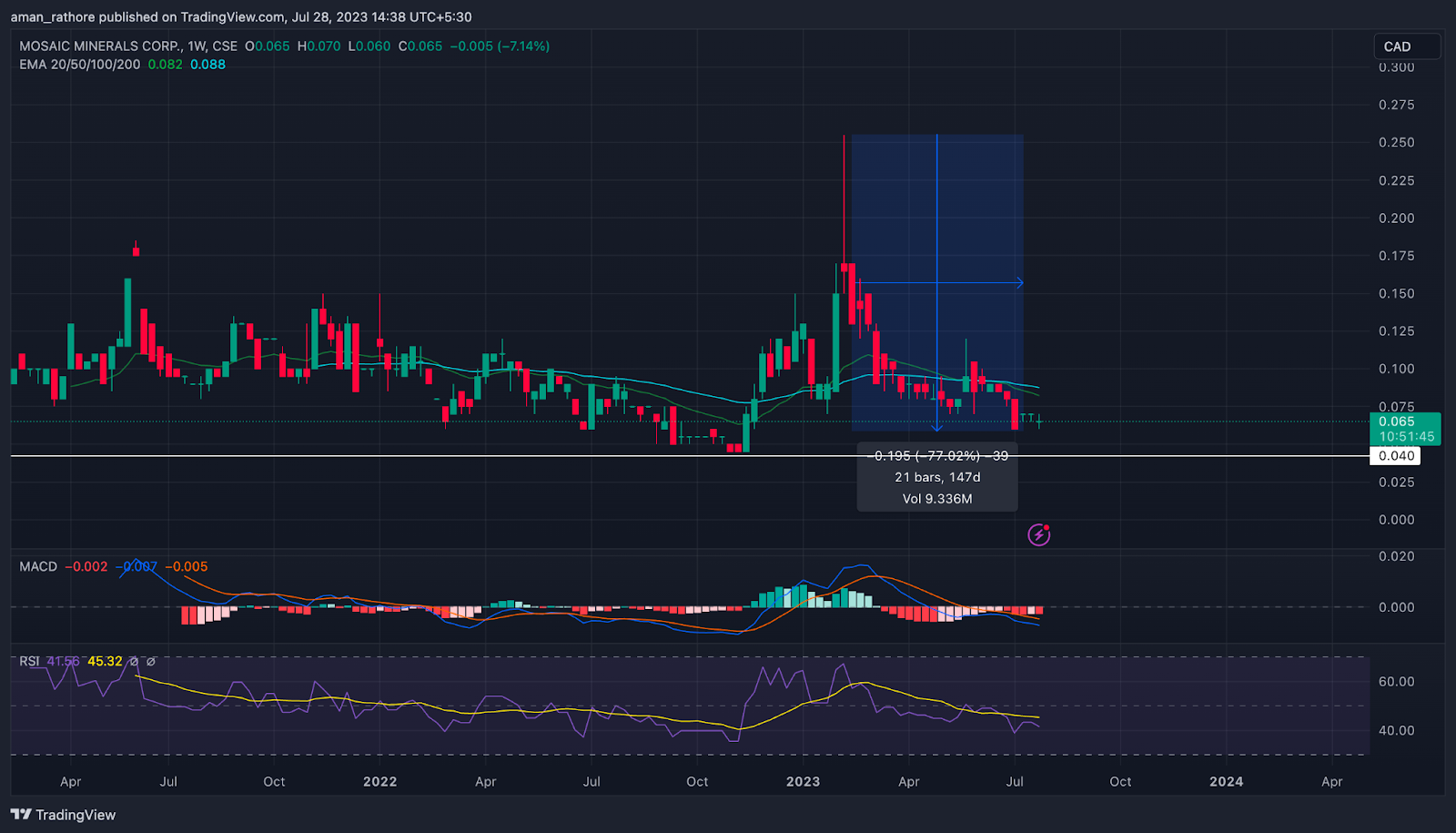Select the EMA 20/50/100/200 indicator legend
Screen dimensions: 1456x833
coord(80,65)
